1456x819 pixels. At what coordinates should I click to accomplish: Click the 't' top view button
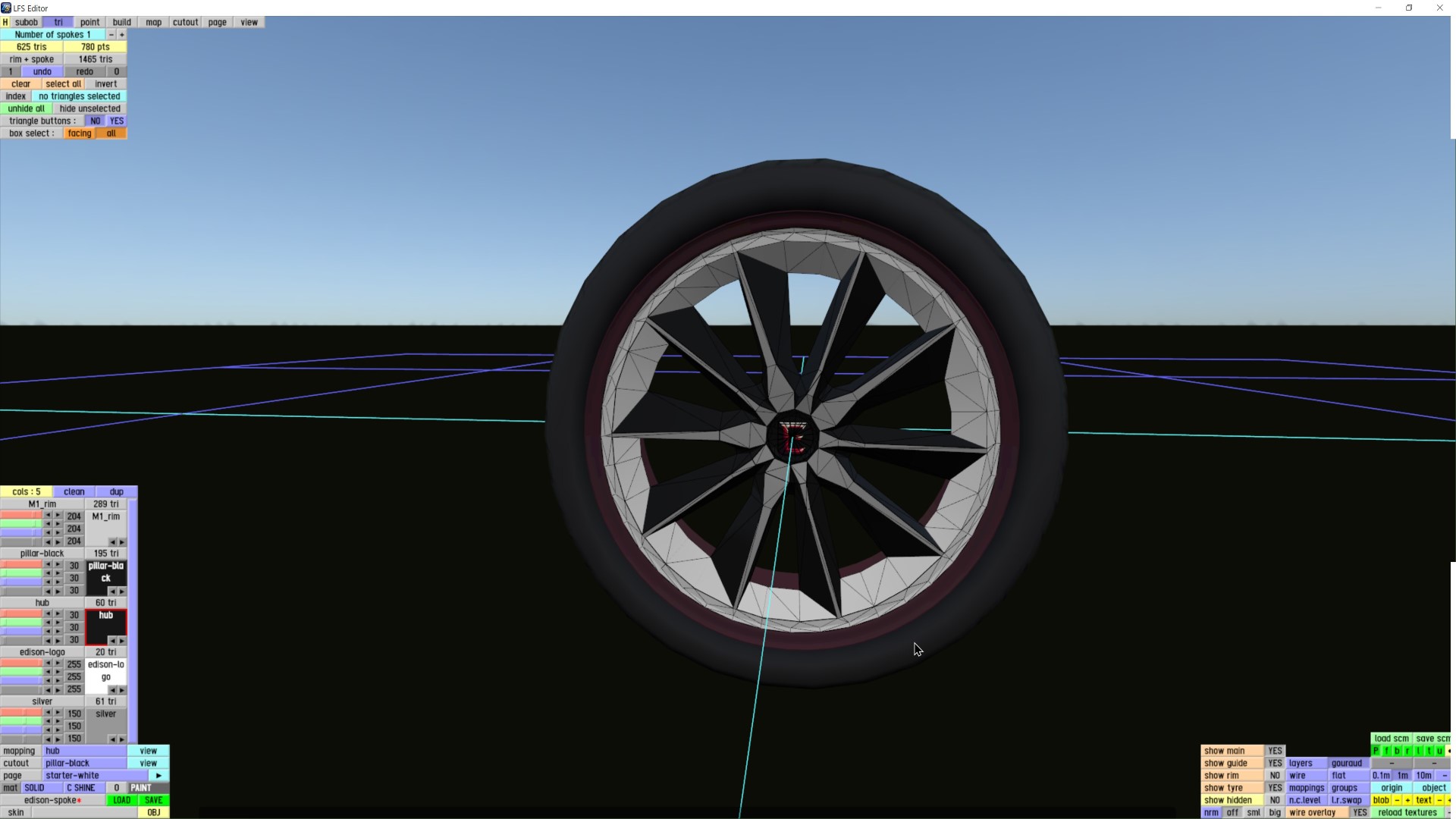1429,751
